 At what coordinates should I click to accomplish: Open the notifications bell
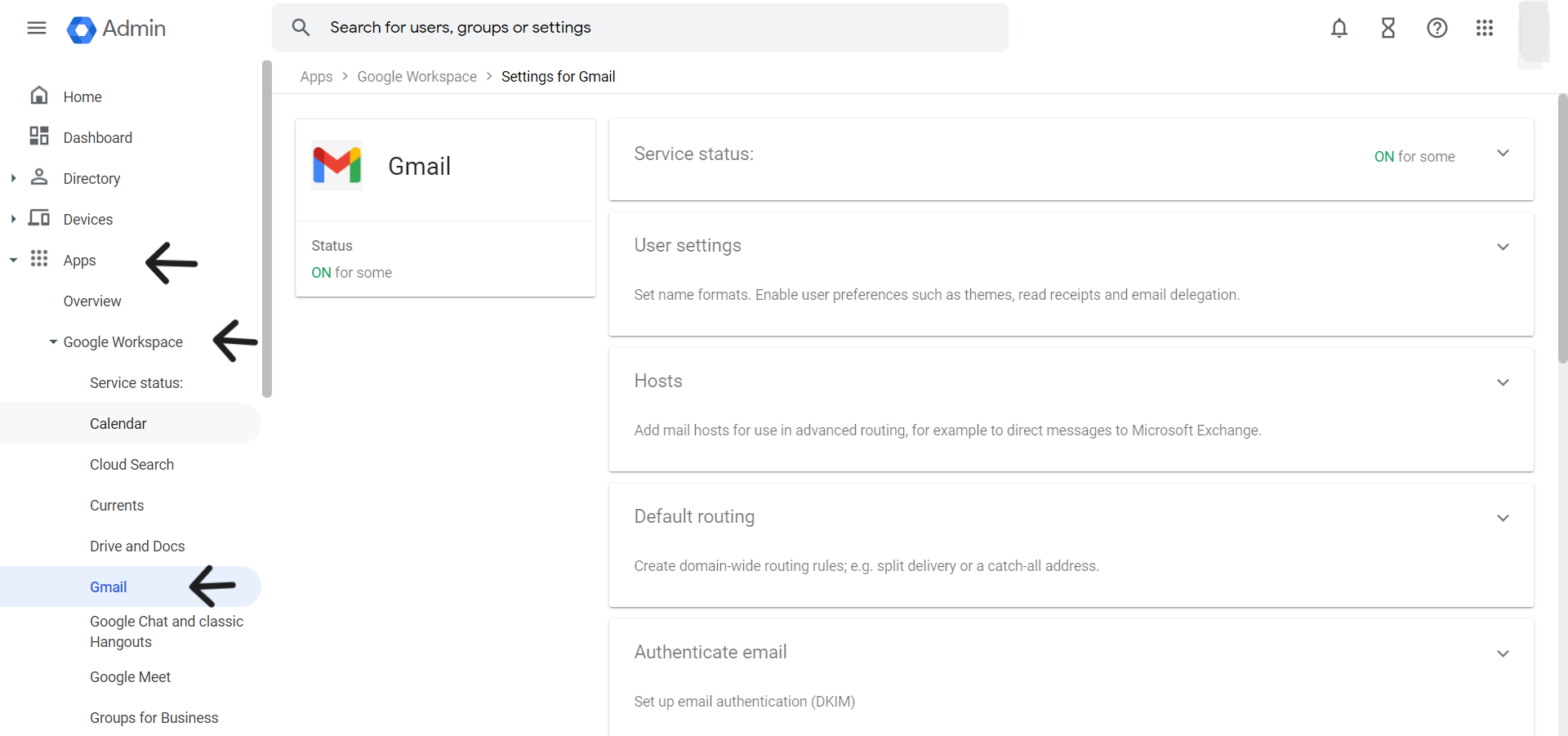click(x=1339, y=29)
